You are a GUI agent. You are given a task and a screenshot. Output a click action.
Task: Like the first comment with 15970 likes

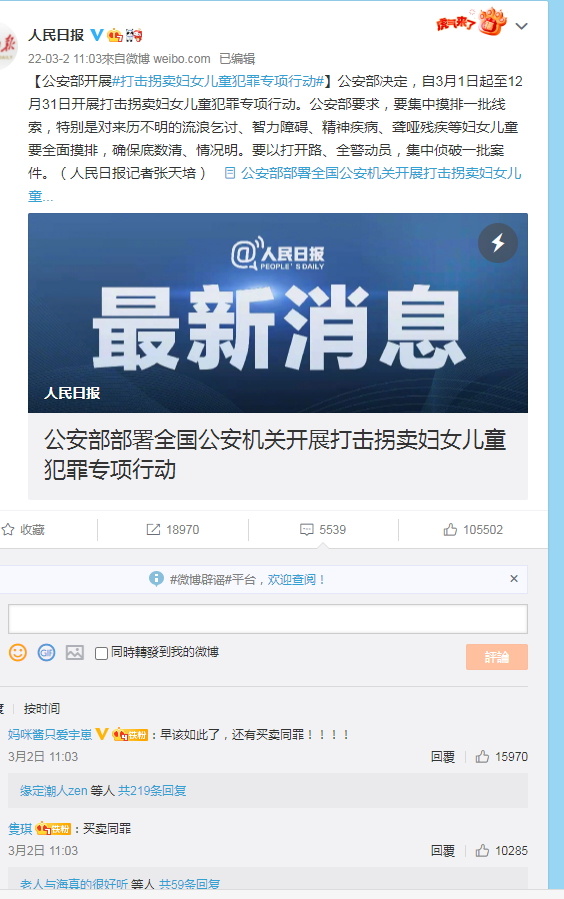tap(482, 757)
